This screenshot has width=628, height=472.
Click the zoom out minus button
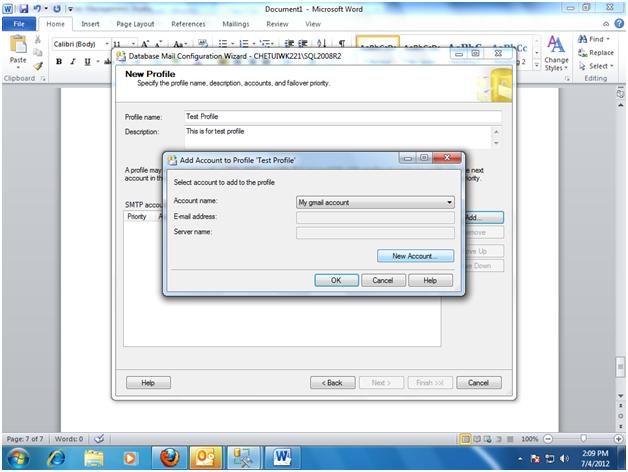point(548,439)
